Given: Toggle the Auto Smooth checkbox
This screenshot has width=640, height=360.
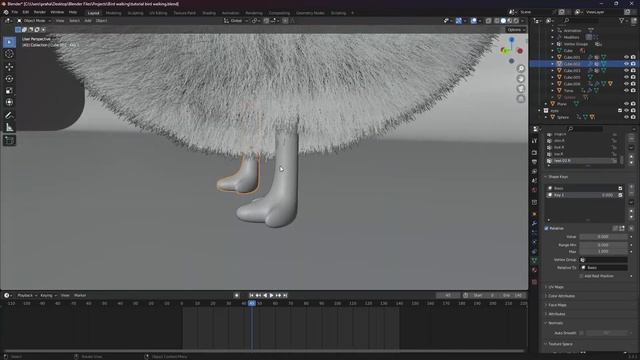Looking at the screenshot, I should pyautogui.click(x=581, y=333).
